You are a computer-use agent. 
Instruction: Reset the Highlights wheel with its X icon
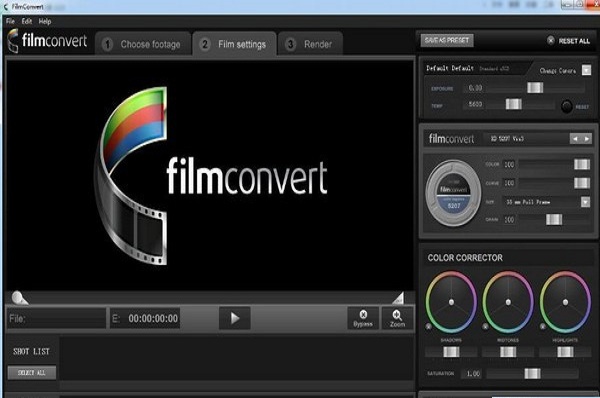(543, 326)
